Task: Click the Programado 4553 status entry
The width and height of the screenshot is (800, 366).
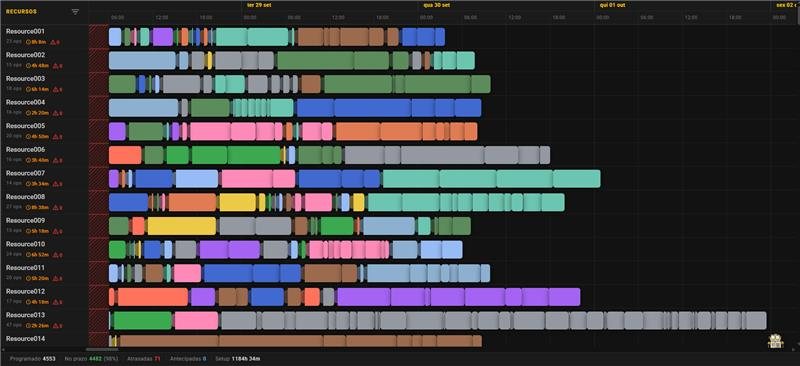Action: [33, 359]
